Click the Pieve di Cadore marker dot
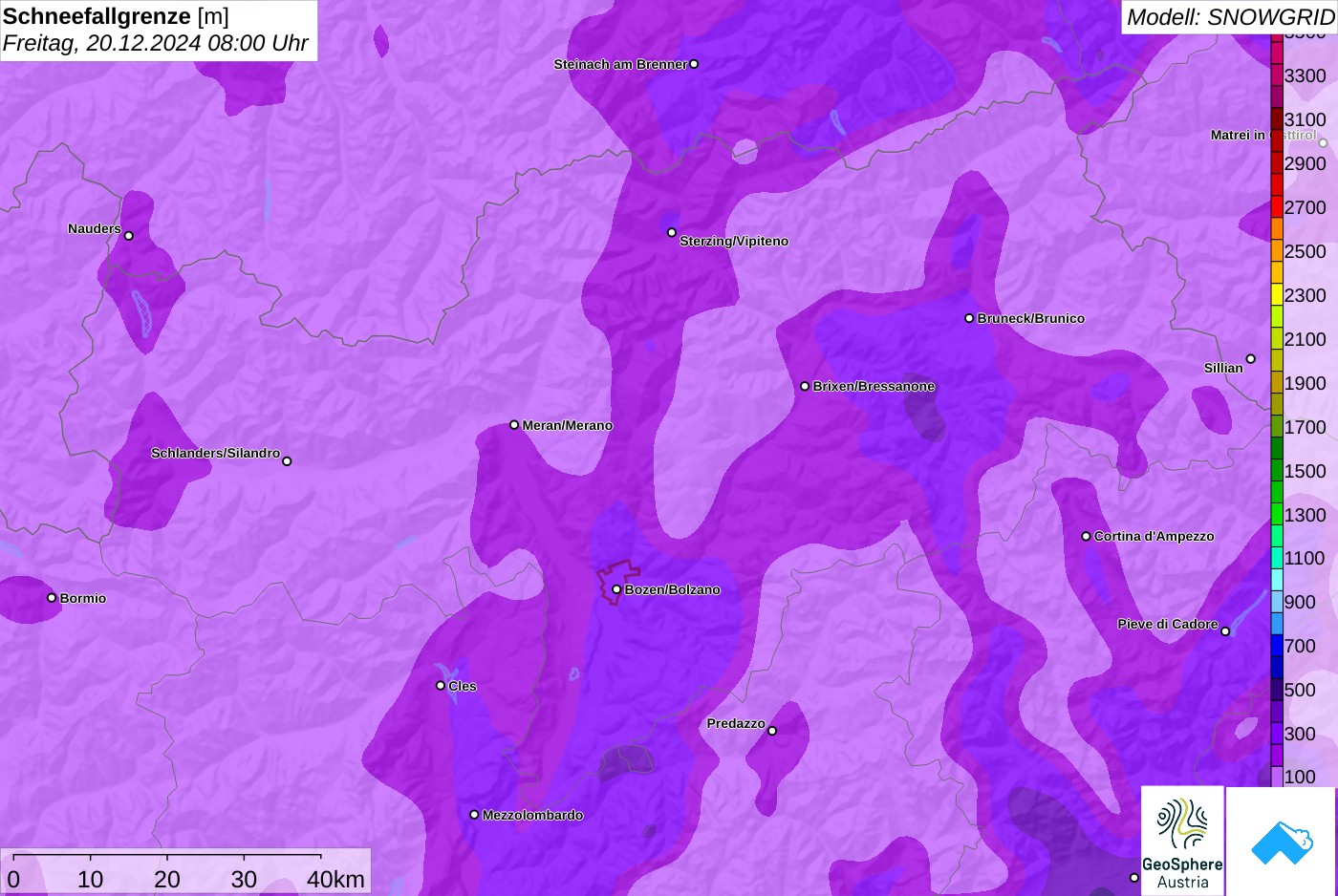1338x896 pixels. tap(1225, 631)
